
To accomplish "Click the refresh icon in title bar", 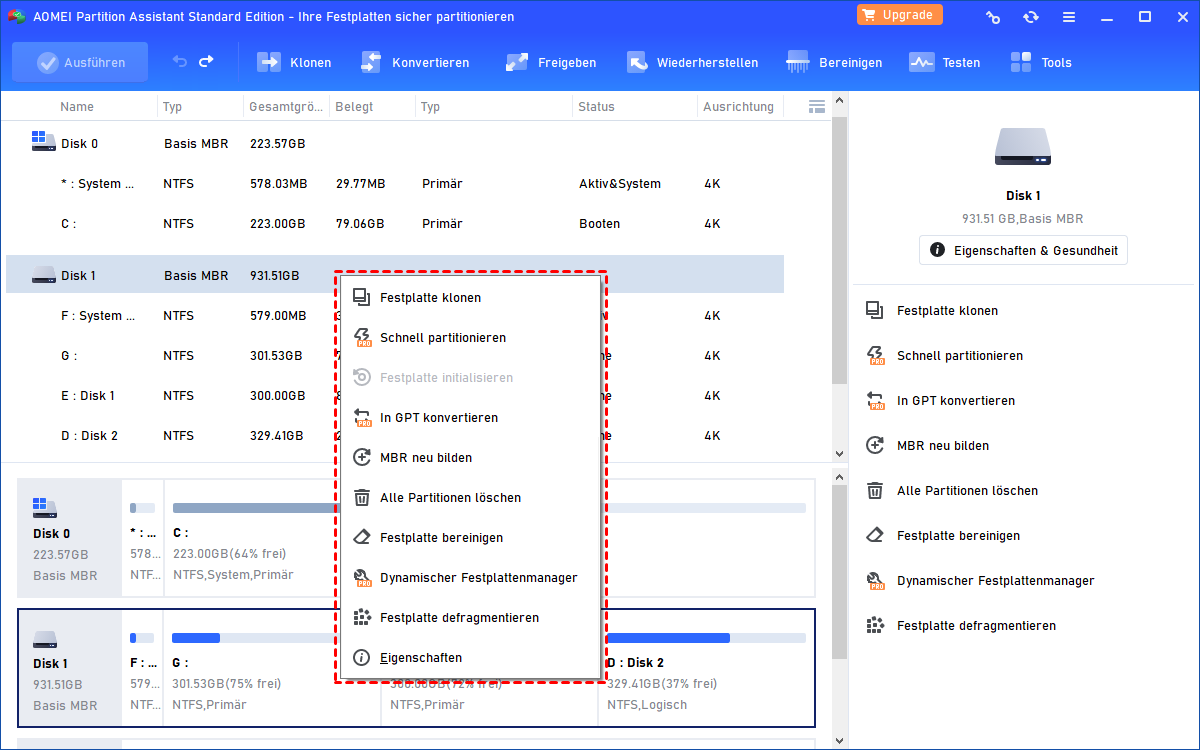I will click(x=1031, y=17).
